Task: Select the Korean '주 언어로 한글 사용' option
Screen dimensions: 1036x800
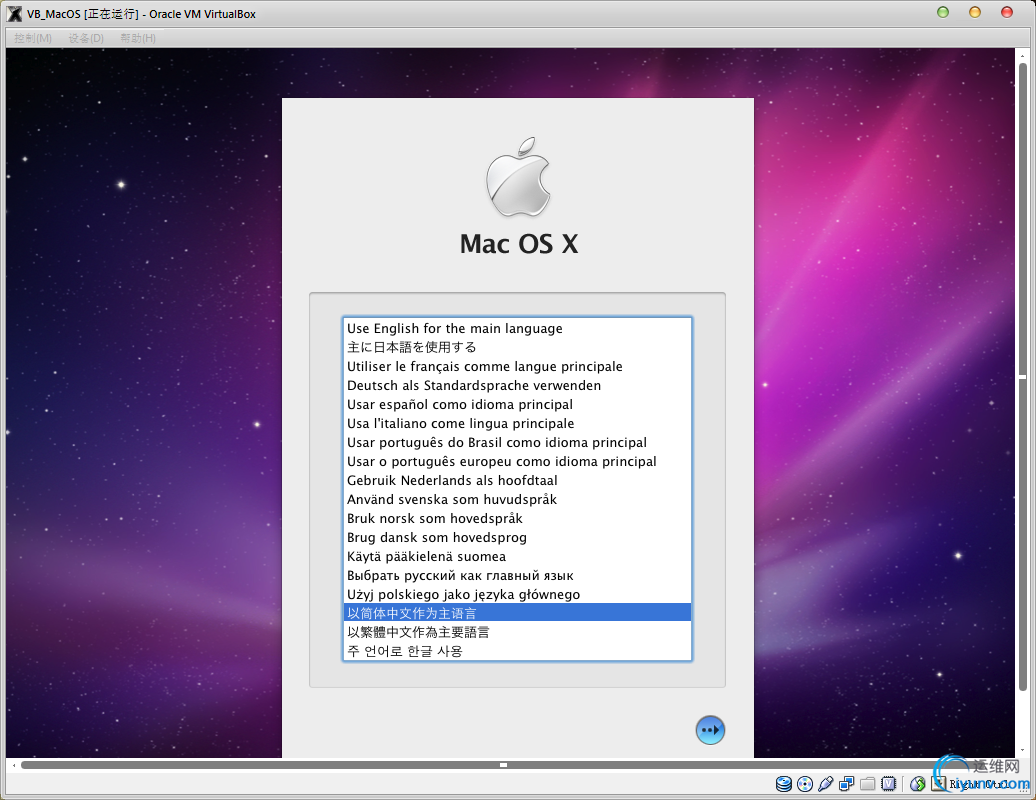Action: [x=517, y=651]
